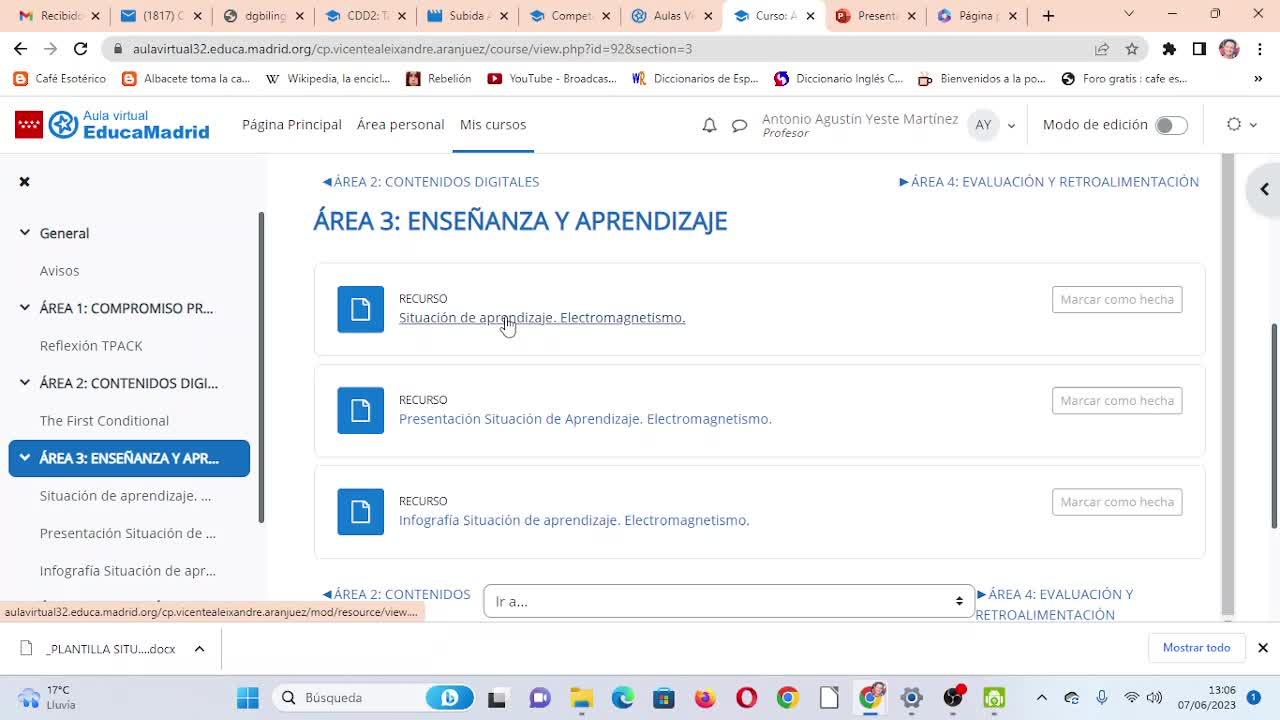
Task: Go to Página Principal
Action: [292, 125]
